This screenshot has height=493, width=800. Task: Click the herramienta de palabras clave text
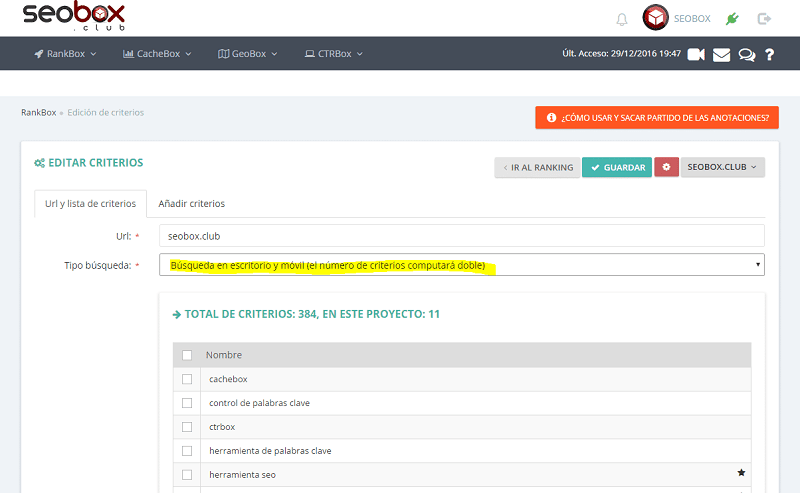(270, 451)
